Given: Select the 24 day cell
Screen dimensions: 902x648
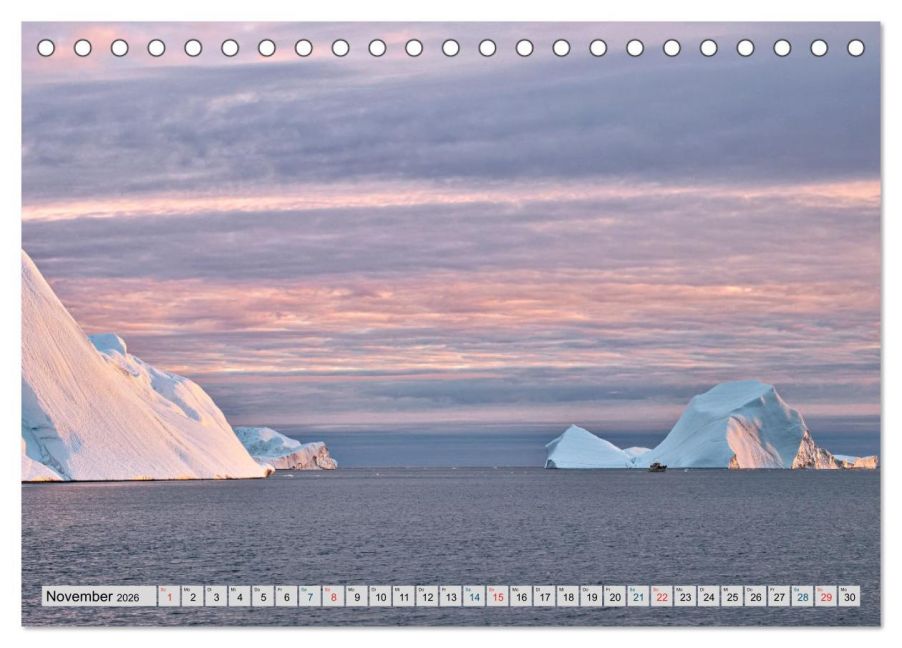Looking at the screenshot, I should (709, 596).
